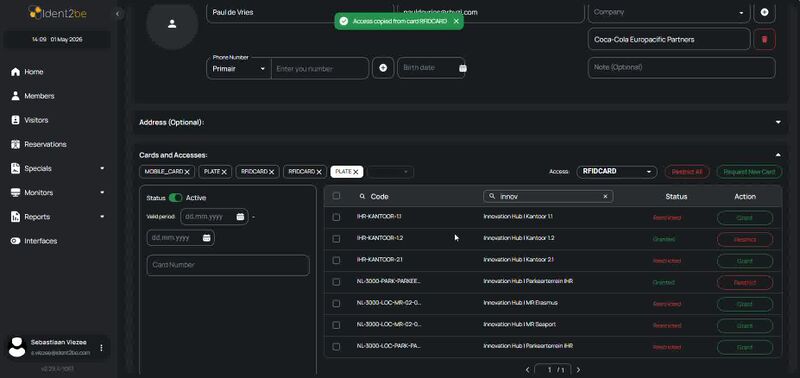Click the Restrict All button
This screenshot has height=378, width=800.
(687, 172)
